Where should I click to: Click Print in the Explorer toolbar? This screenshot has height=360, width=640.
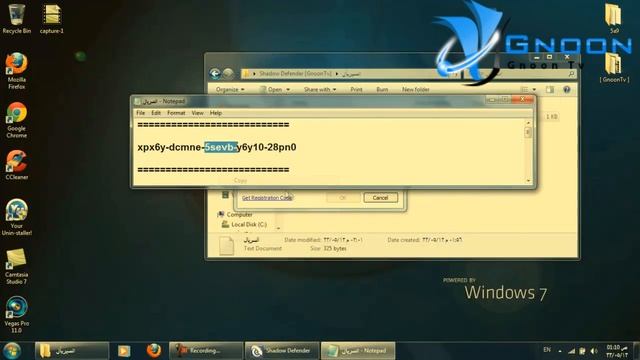pos(356,89)
